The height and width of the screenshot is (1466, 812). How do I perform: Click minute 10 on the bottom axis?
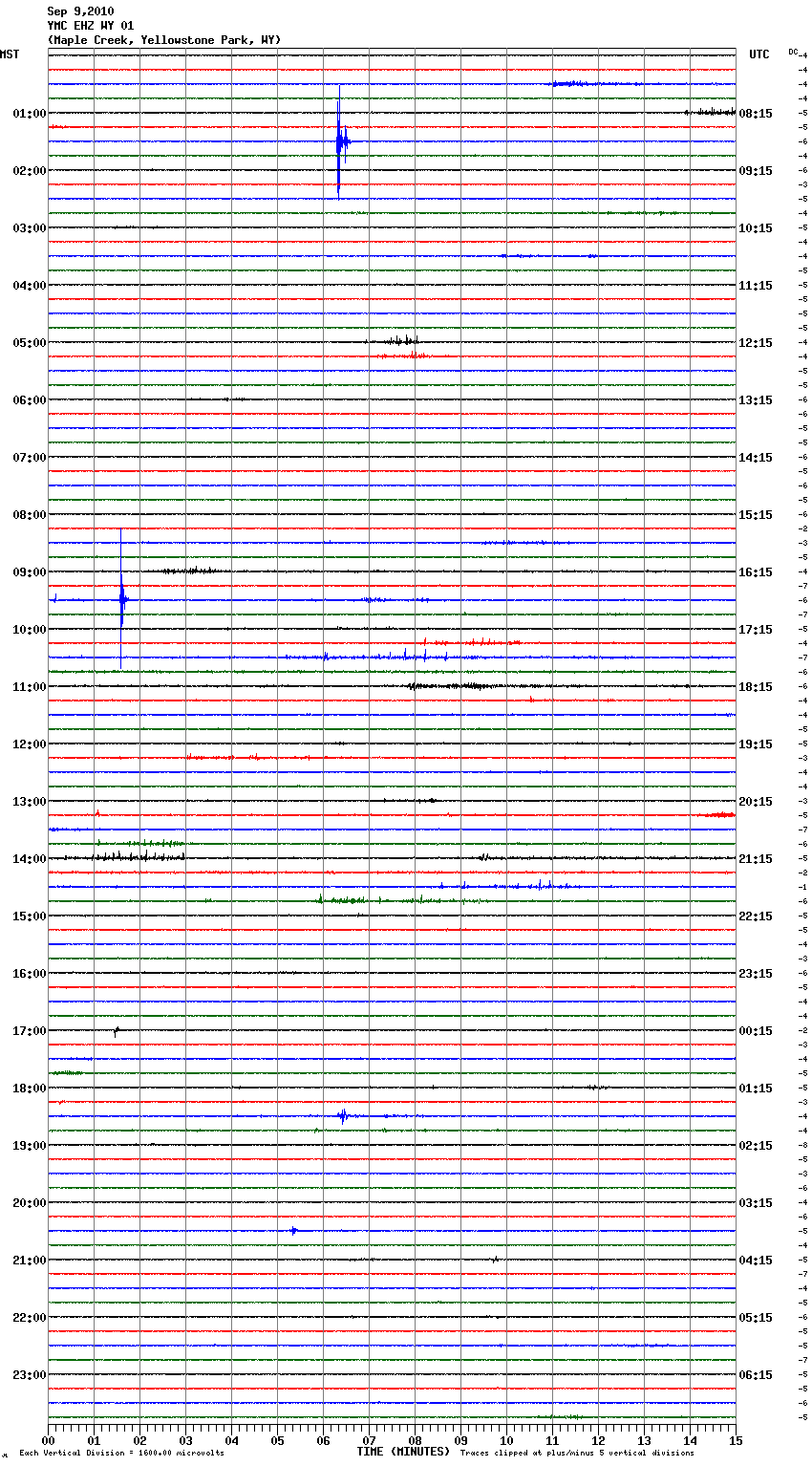pos(506,1440)
